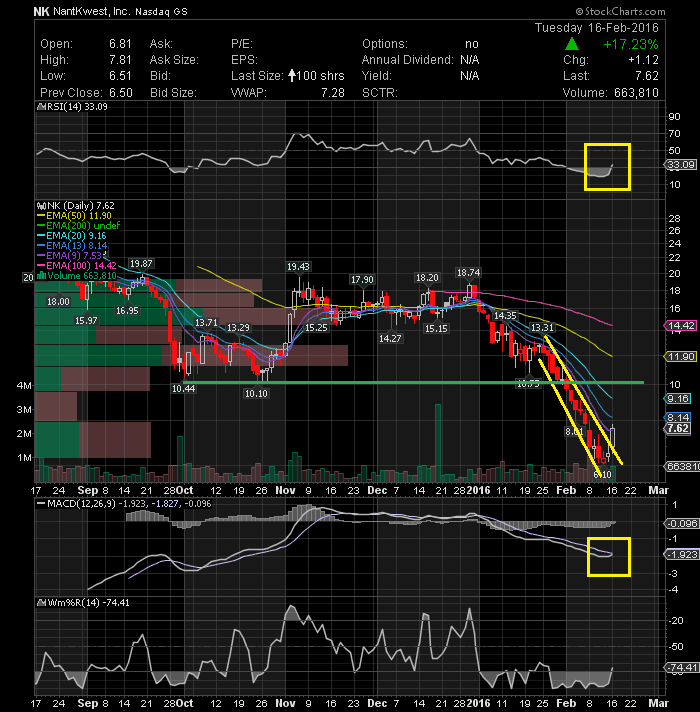This screenshot has height=712, width=700.
Task: Click the 18.20 price label
Action: pyautogui.click(x=428, y=277)
